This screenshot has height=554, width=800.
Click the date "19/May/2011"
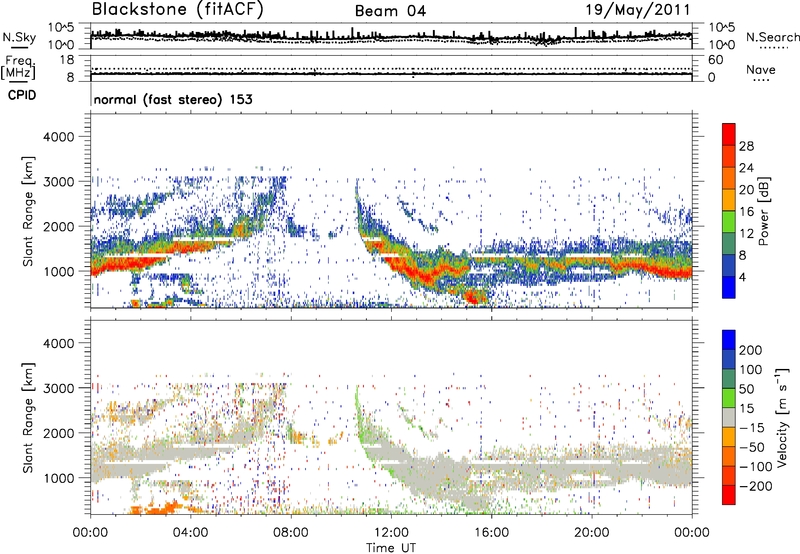(x=638, y=10)
